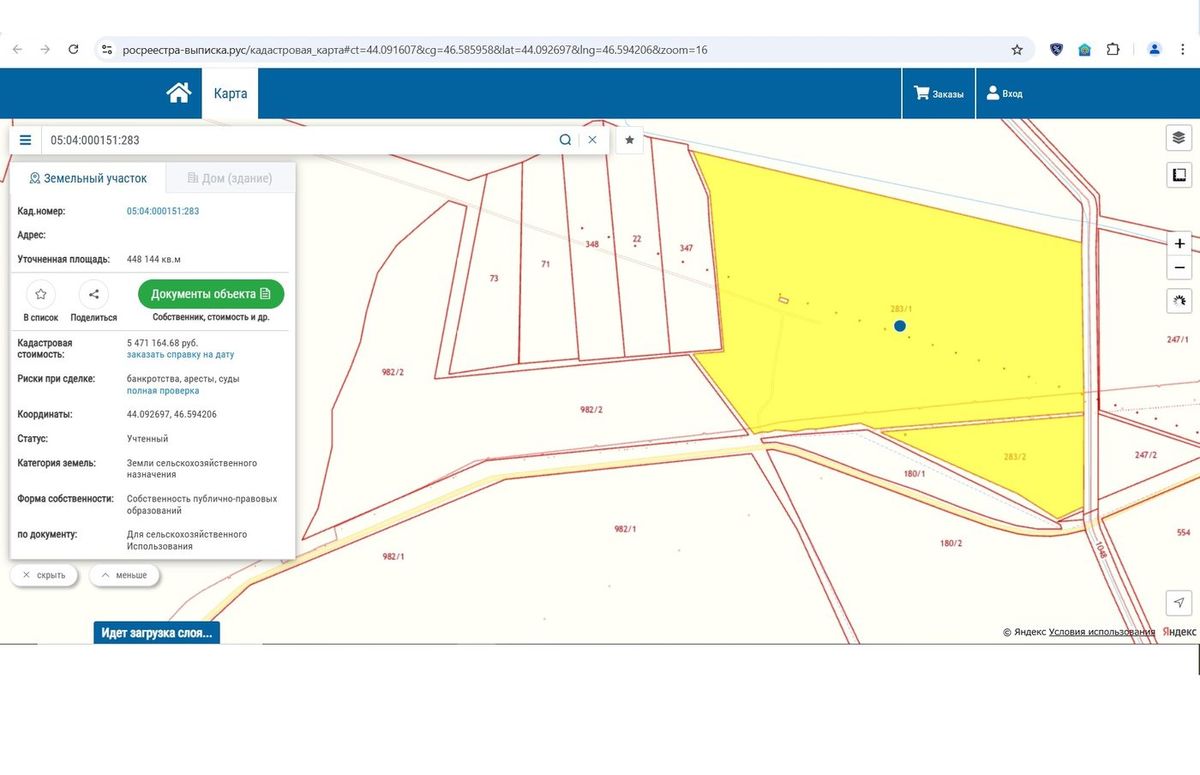Viewport: 1200px width, 775px height.
Task: Open Заказы shopping cart
Action: [938, 94]
